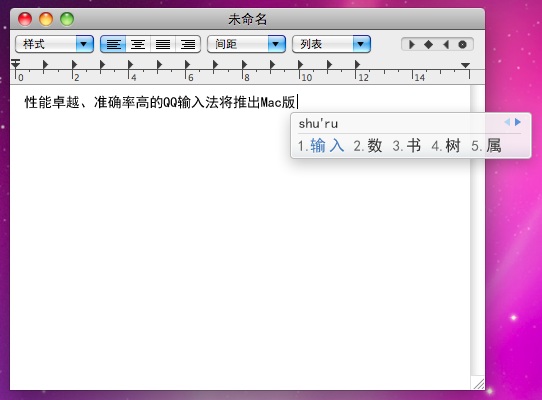Image resolution: width=542 pixels, height=400 pixels.
Task: Select justified text alignment button
Action: point(163,44)
